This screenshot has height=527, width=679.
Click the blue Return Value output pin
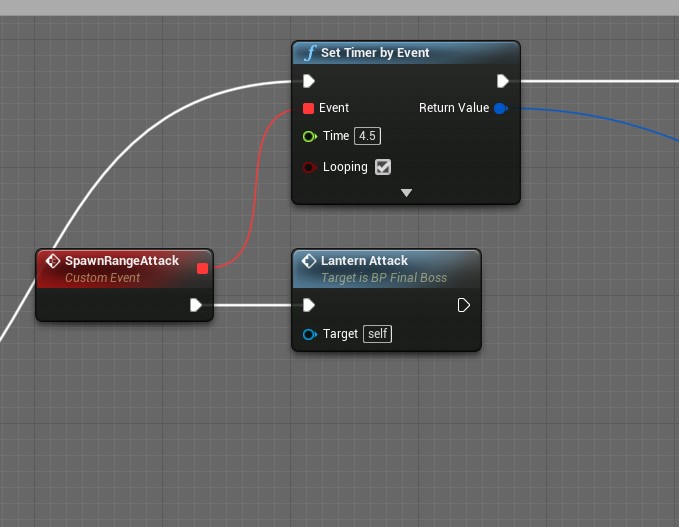click(x=501, y=108)
